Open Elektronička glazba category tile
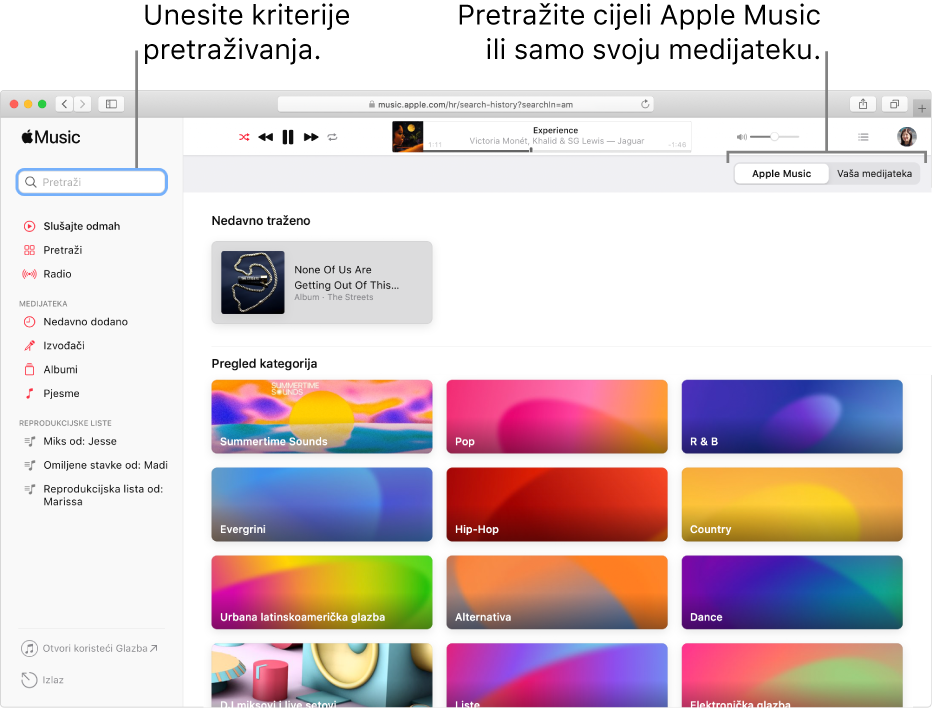934x708 pixels. [x=792, y=675]
